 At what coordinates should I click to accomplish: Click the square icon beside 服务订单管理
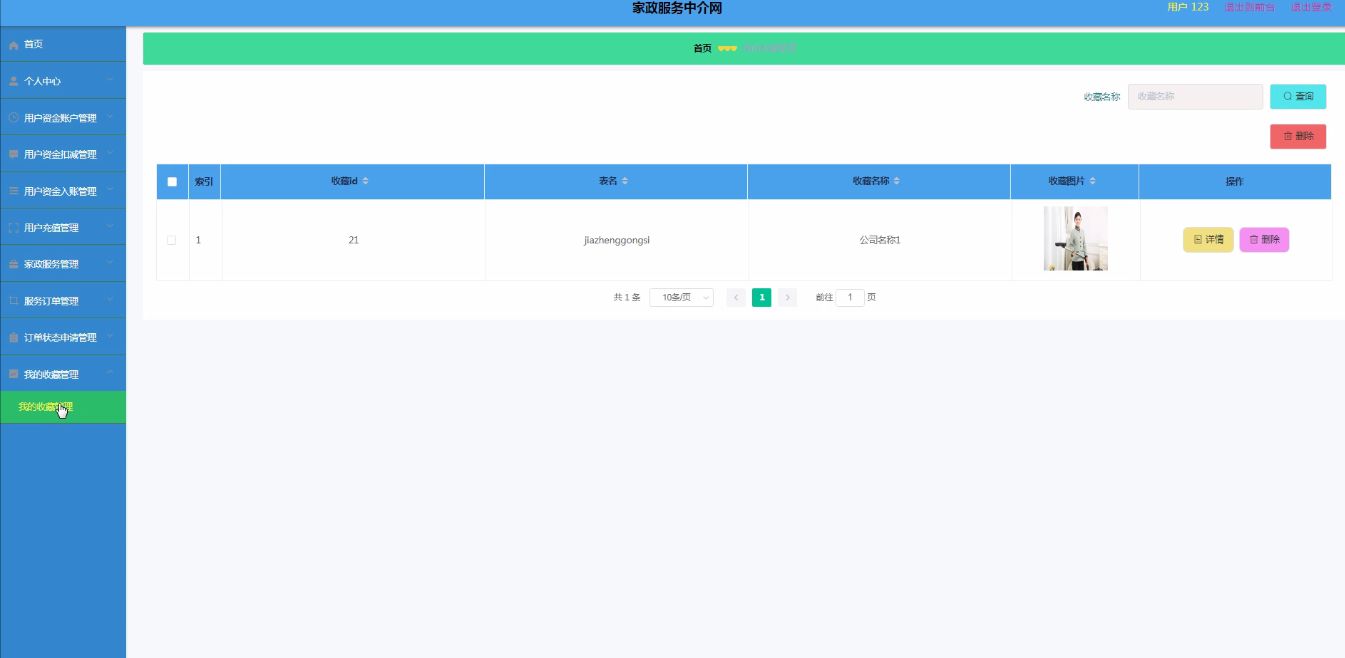pos(13,301)
